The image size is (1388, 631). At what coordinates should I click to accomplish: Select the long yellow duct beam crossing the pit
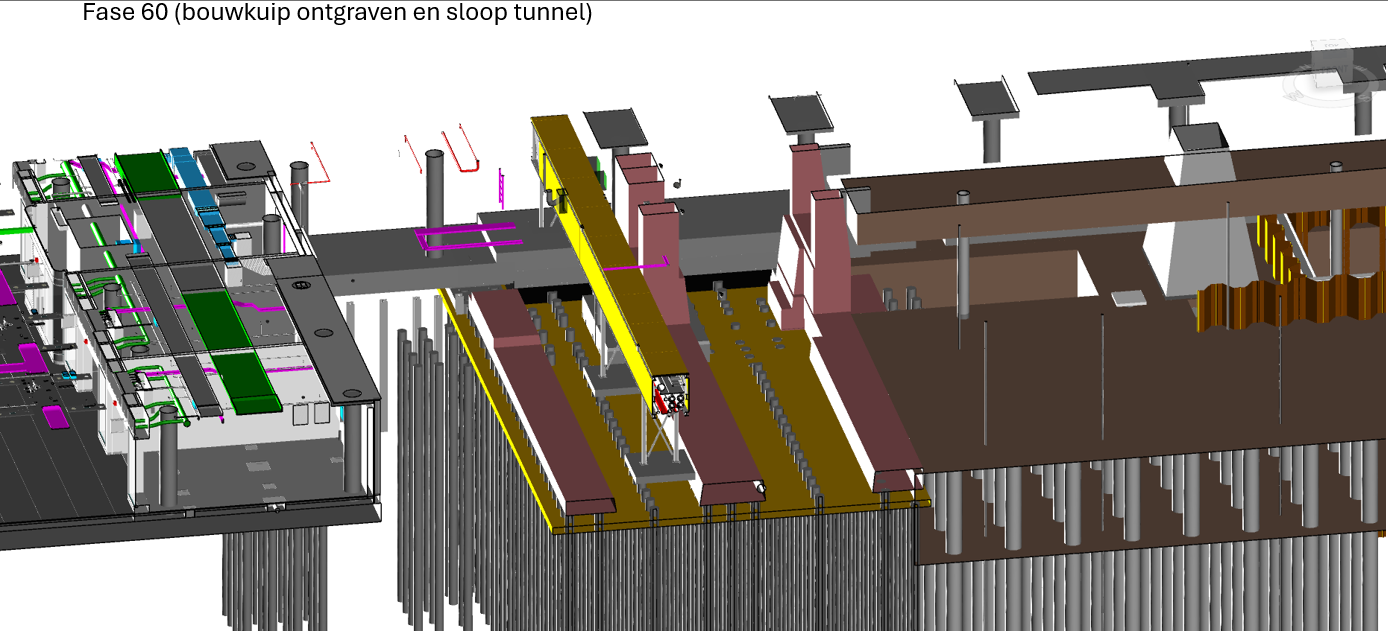click(590, 230)
